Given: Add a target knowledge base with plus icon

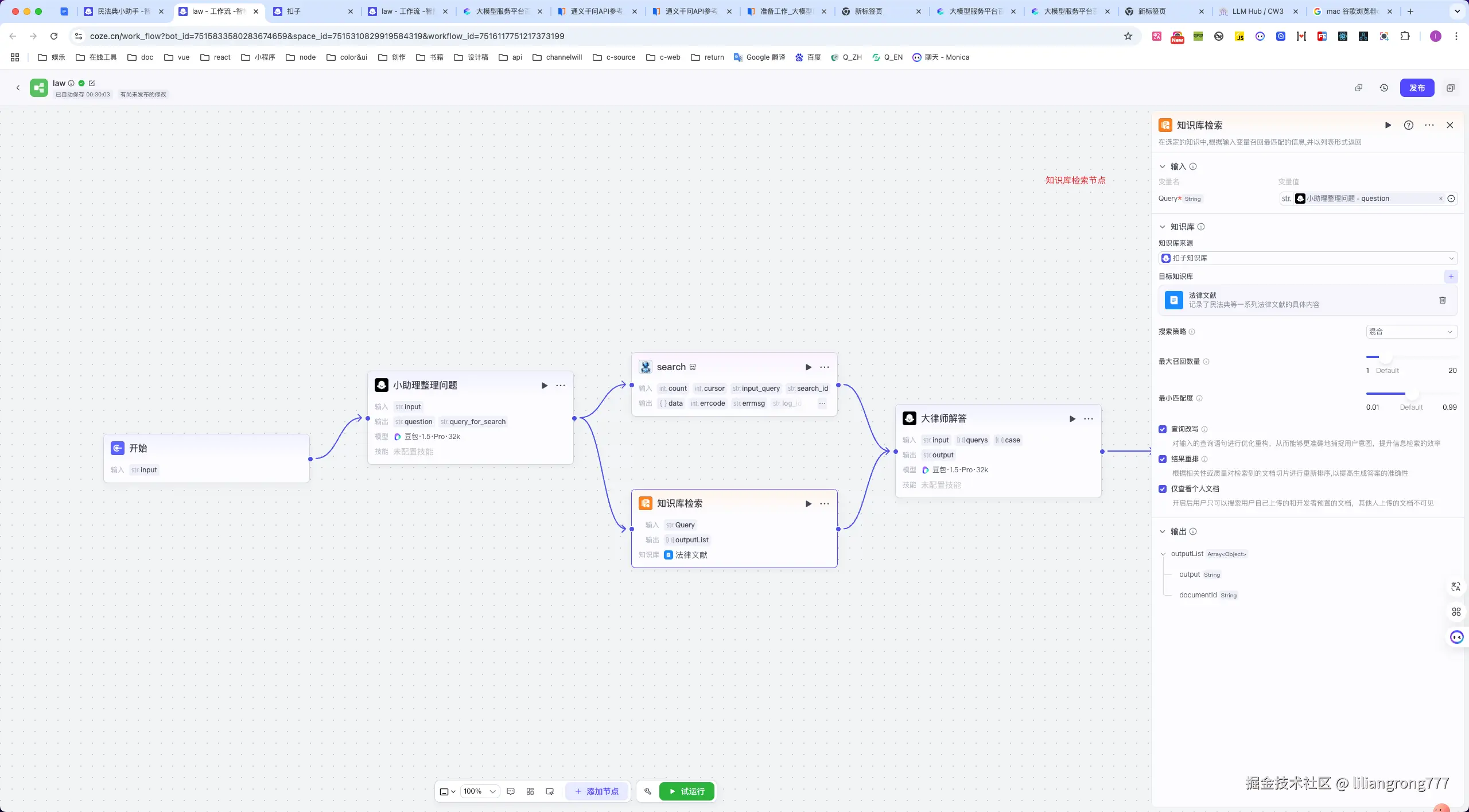Looking at the screenshot, I should pyautogui.click(x=1451, y=277).
